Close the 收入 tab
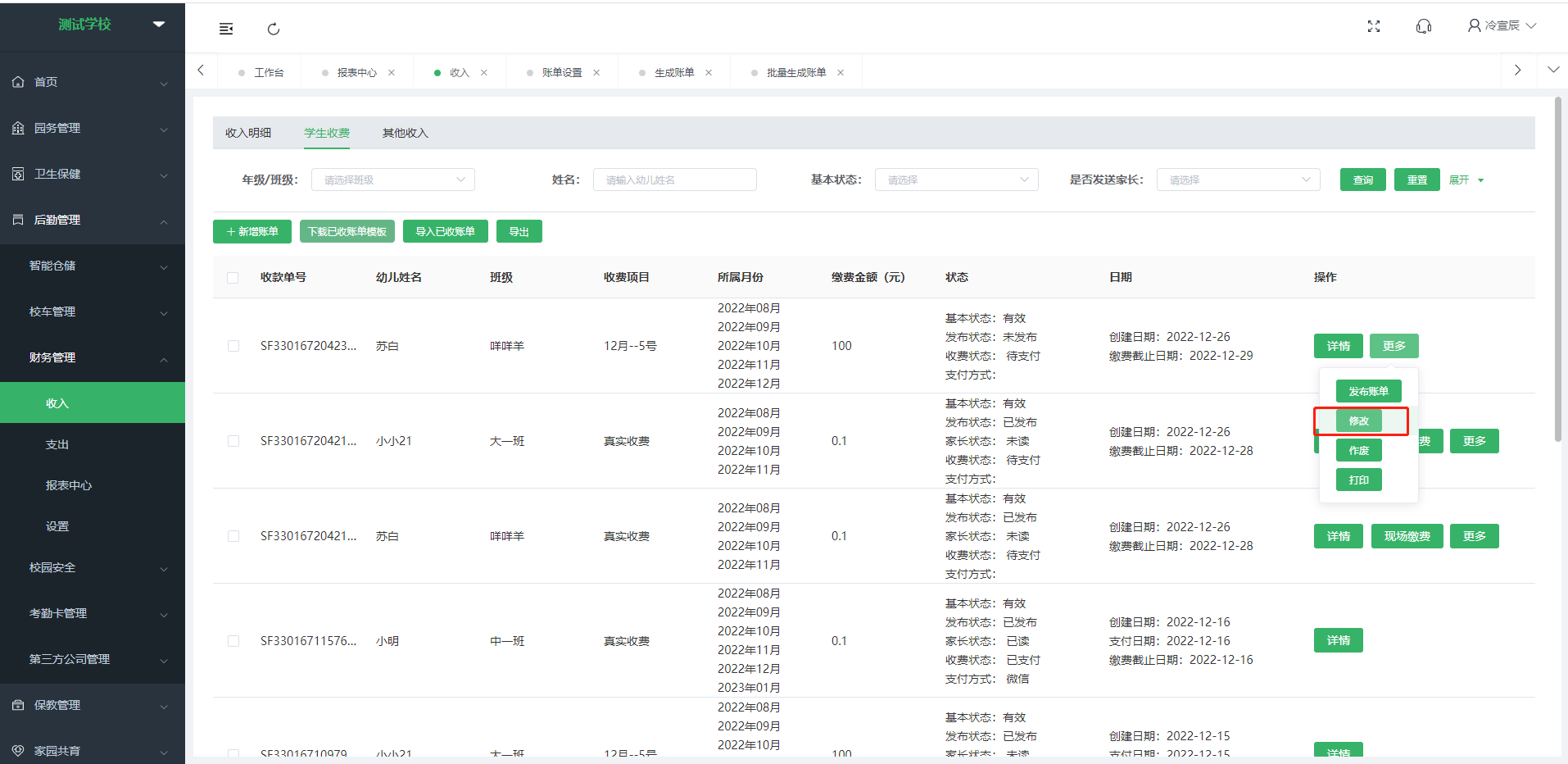This screenshot has height=764, width=1568. pos(484,73)
